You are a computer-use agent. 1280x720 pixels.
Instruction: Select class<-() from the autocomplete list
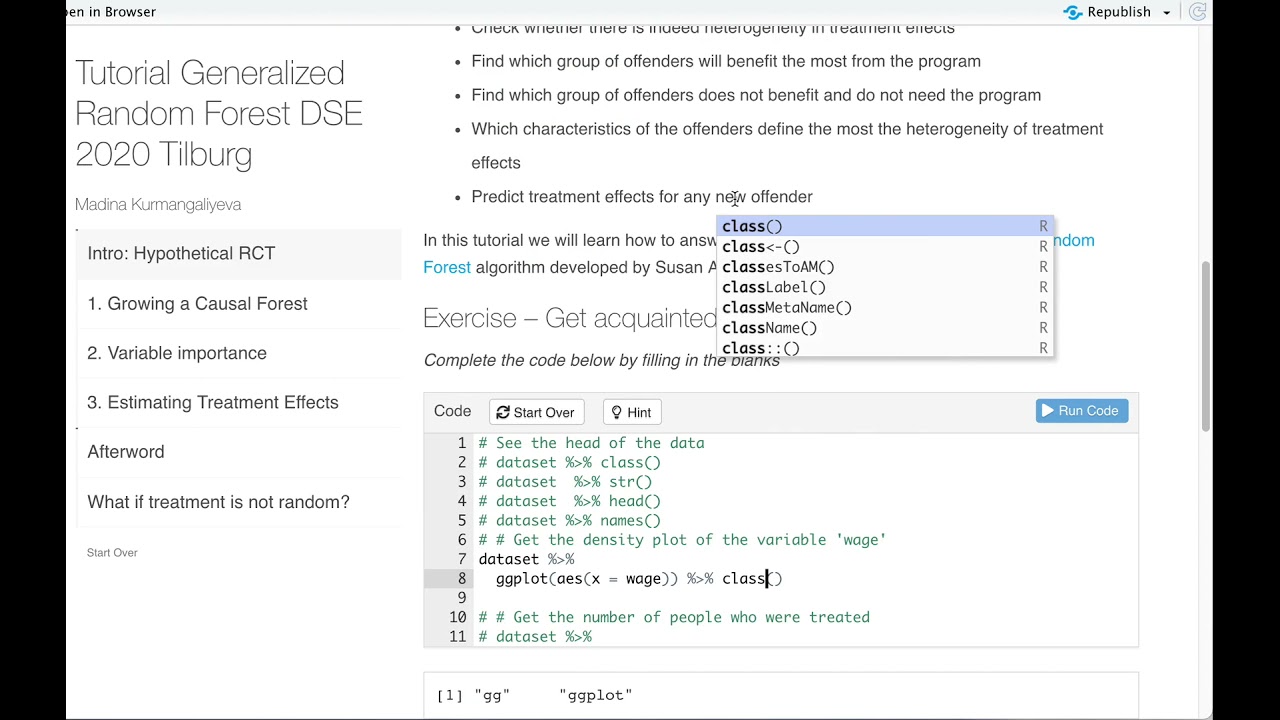(761, 247)
